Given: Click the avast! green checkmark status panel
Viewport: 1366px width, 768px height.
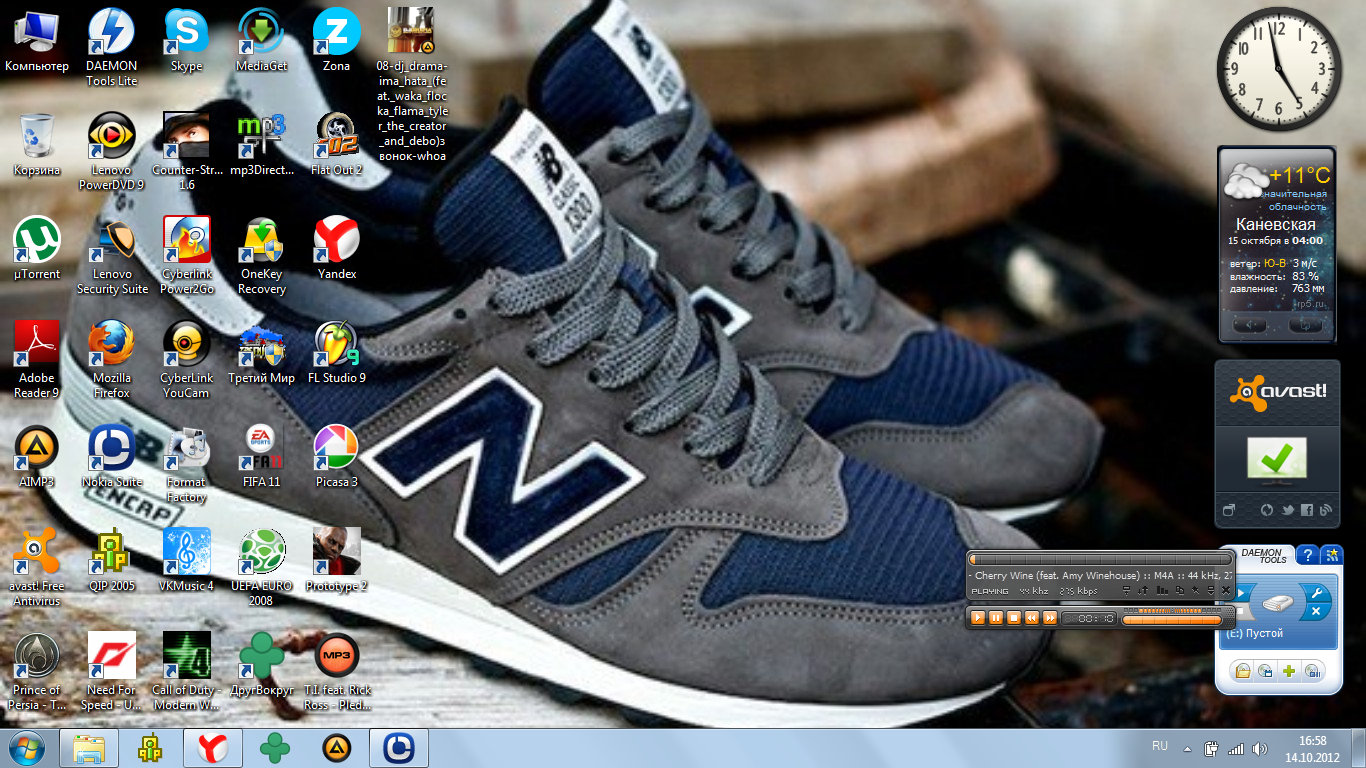Looking at the screenshot, I should pyautogui.click(x=1276, y=459).
